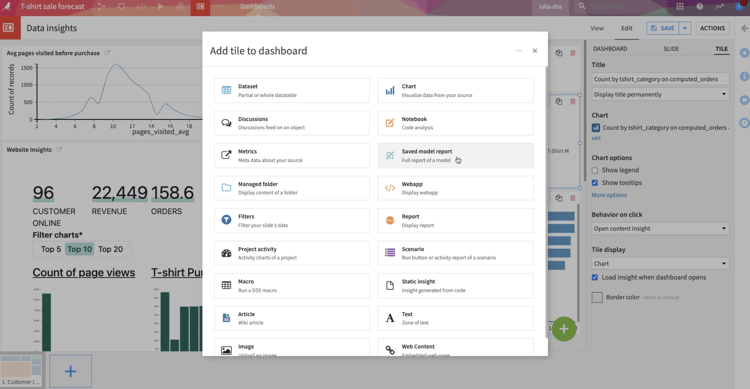Switch to the DASHBOARD settings tab
The width and height of the screenshot is (750, 389).
click(610, 49)
